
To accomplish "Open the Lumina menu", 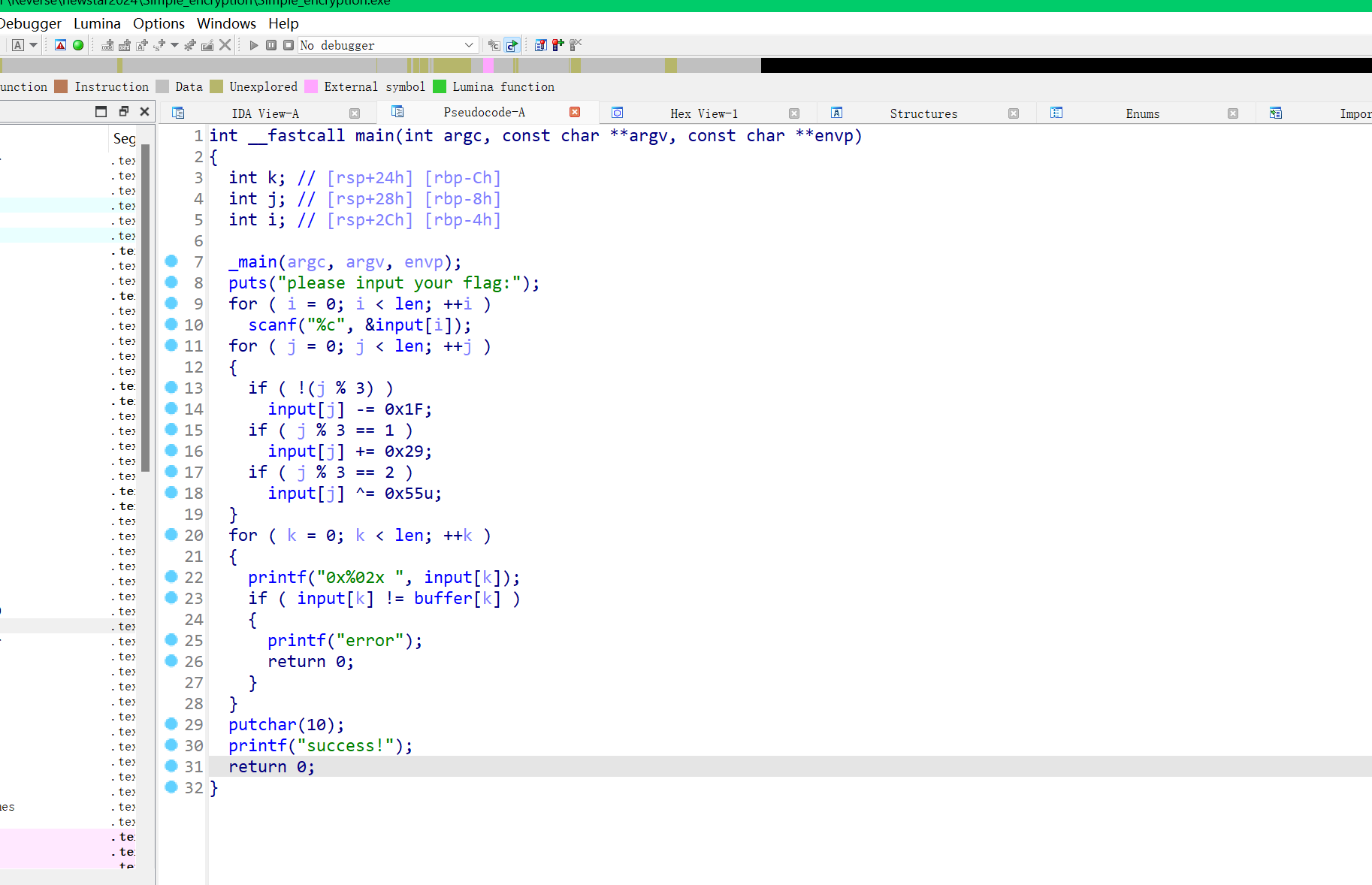I will 97,23.
